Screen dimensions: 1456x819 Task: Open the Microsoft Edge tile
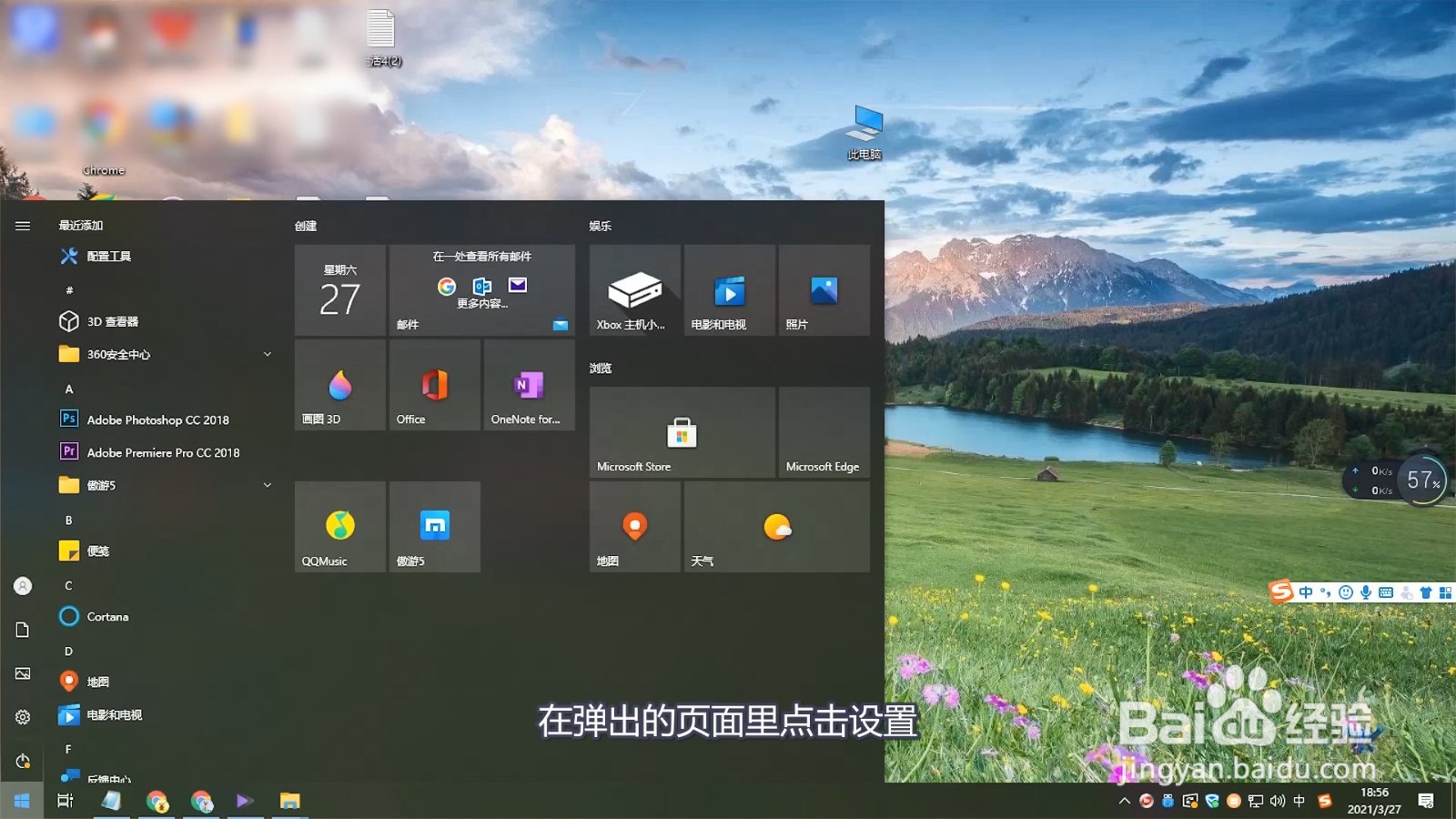tap(824, 432)
